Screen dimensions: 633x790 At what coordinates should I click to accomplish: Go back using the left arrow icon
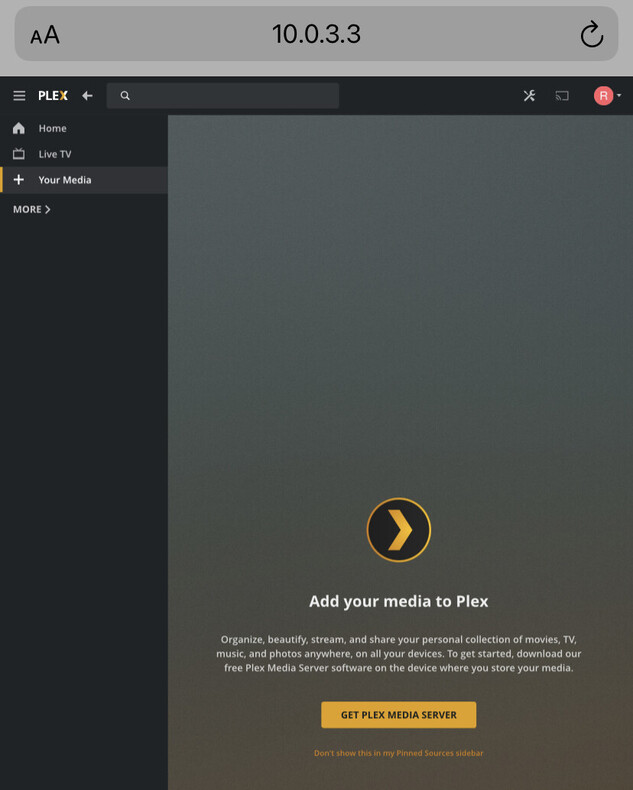87,96
